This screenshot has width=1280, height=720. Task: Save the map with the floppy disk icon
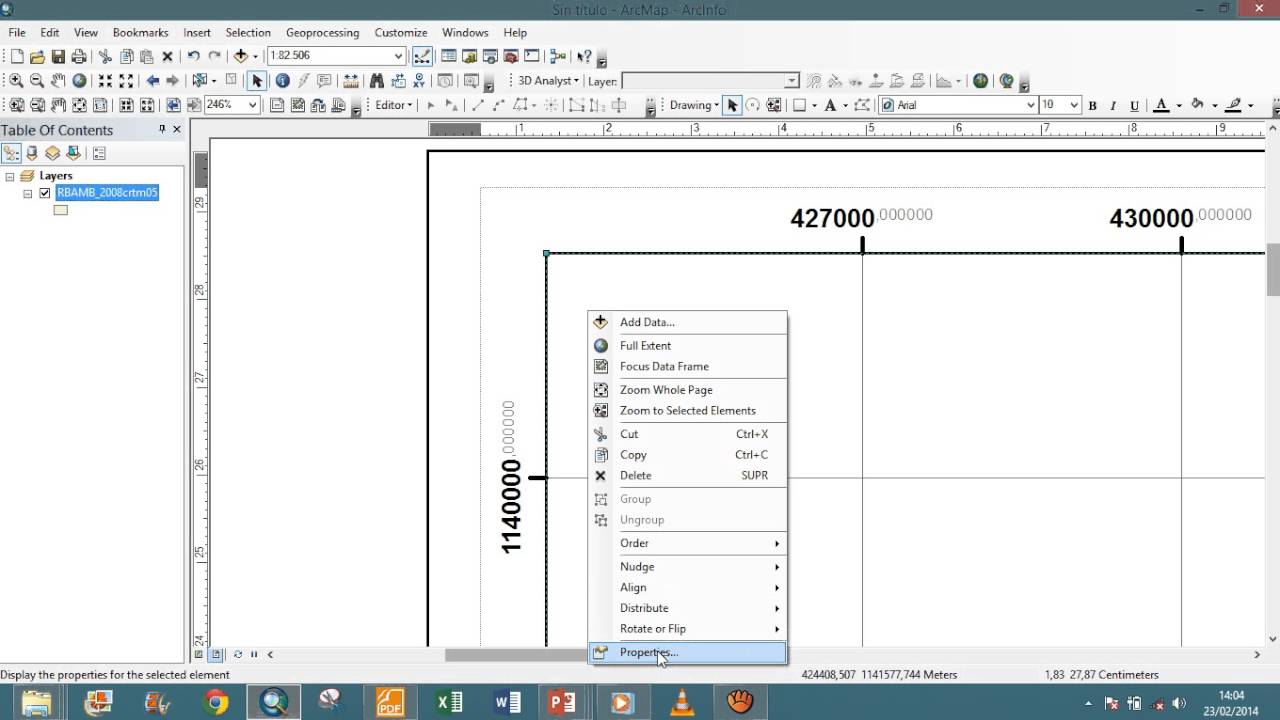(x=58, y=57)
